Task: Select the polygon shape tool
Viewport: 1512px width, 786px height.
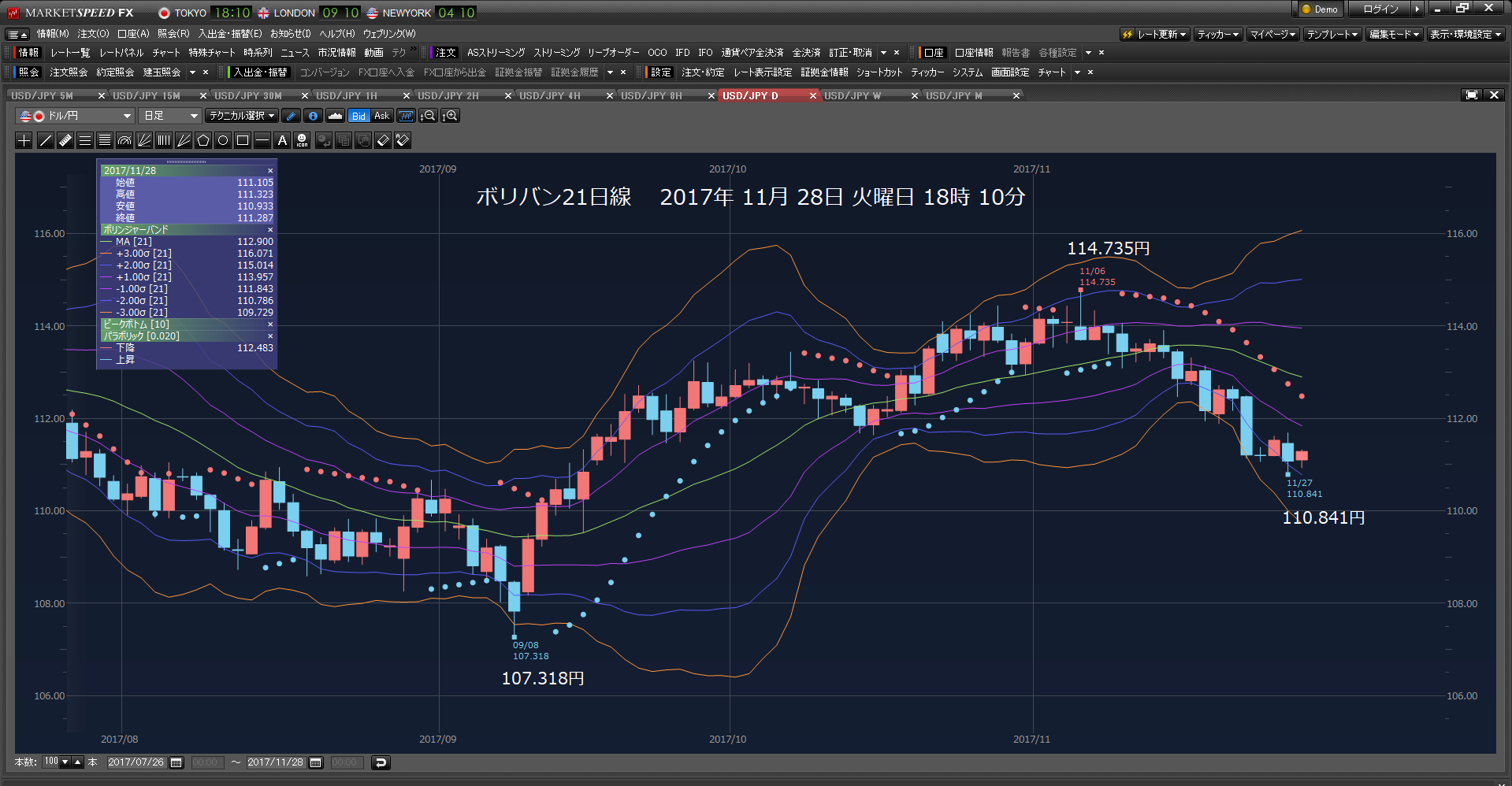Action: click(203, 140)
